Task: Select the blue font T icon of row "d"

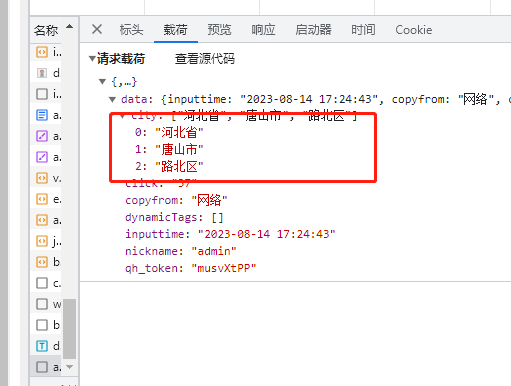Action: coord(42,346)
